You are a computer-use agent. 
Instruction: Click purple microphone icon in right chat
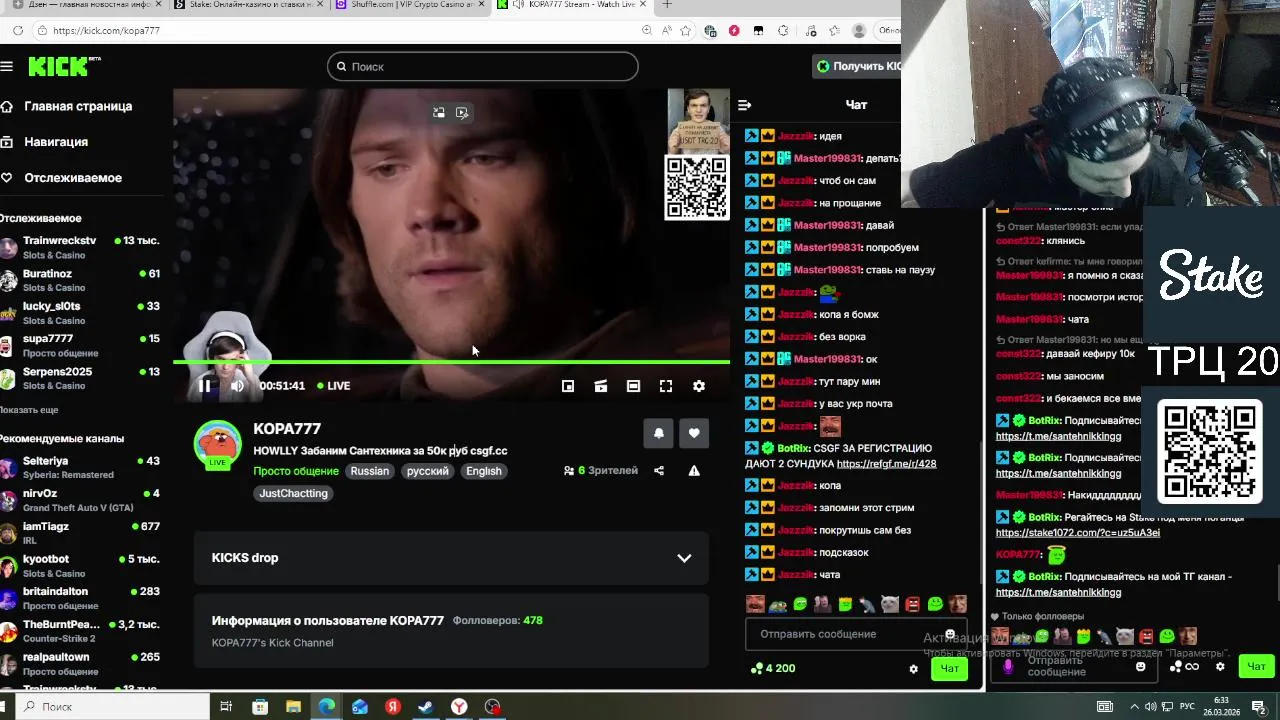(x=1008, y=666)
